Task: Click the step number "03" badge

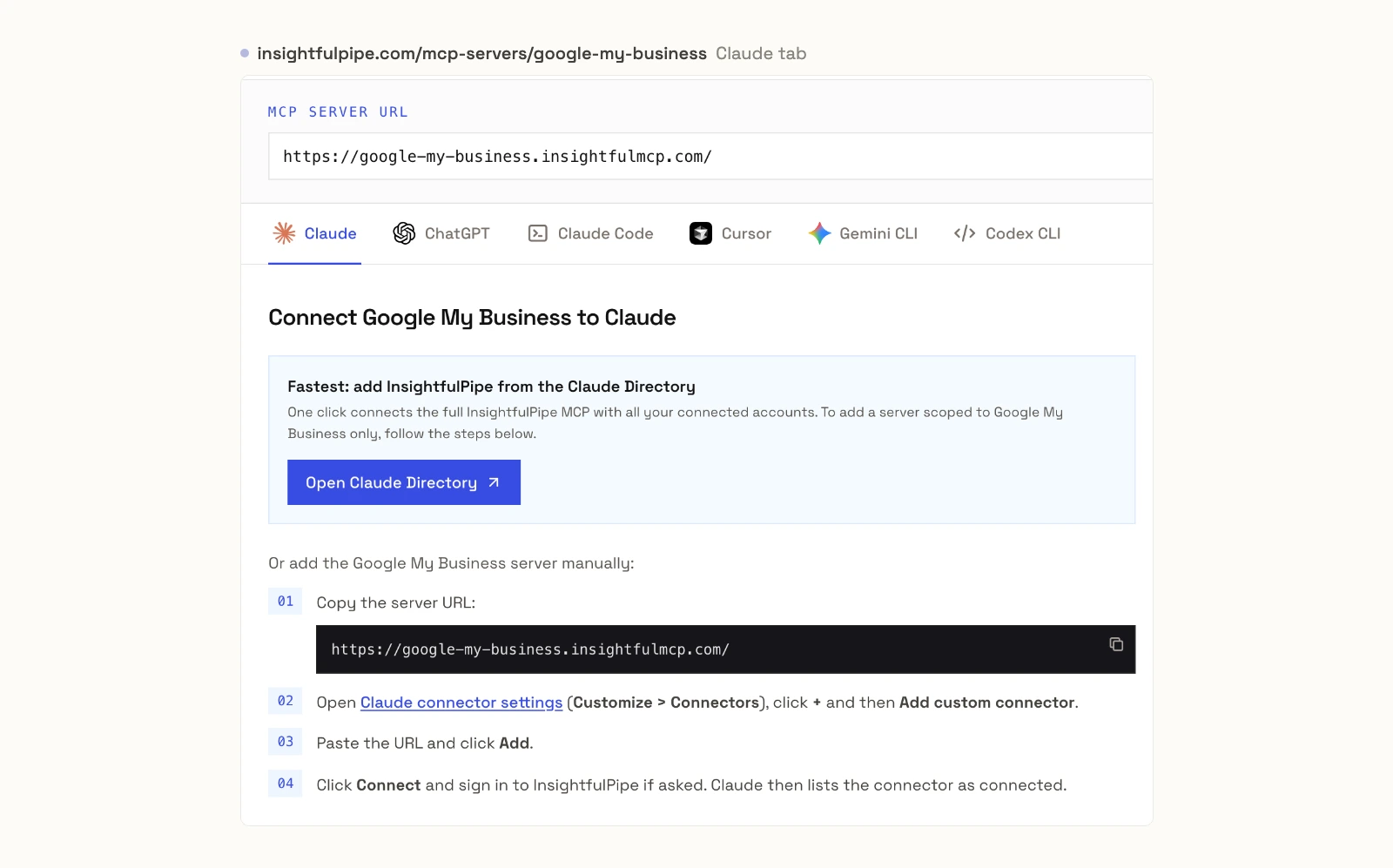Action: [286, 742]
